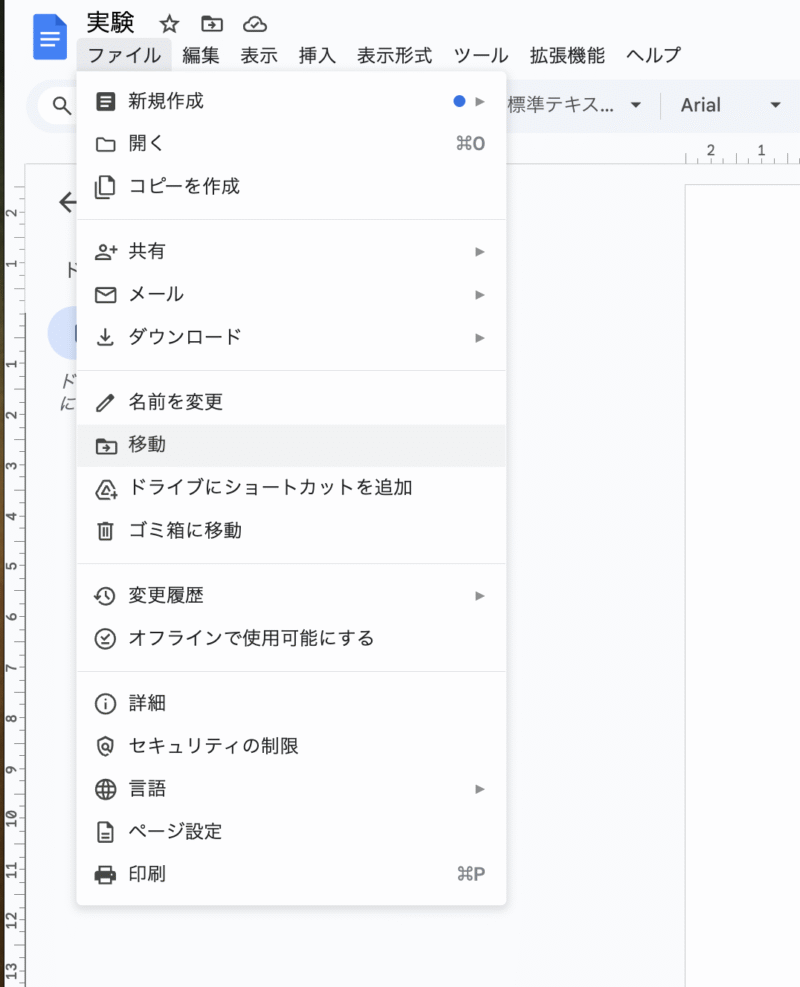Click the horizontal ruler above page
The height and width of the screenshot is (987, 800).
(x=740, y=154)
